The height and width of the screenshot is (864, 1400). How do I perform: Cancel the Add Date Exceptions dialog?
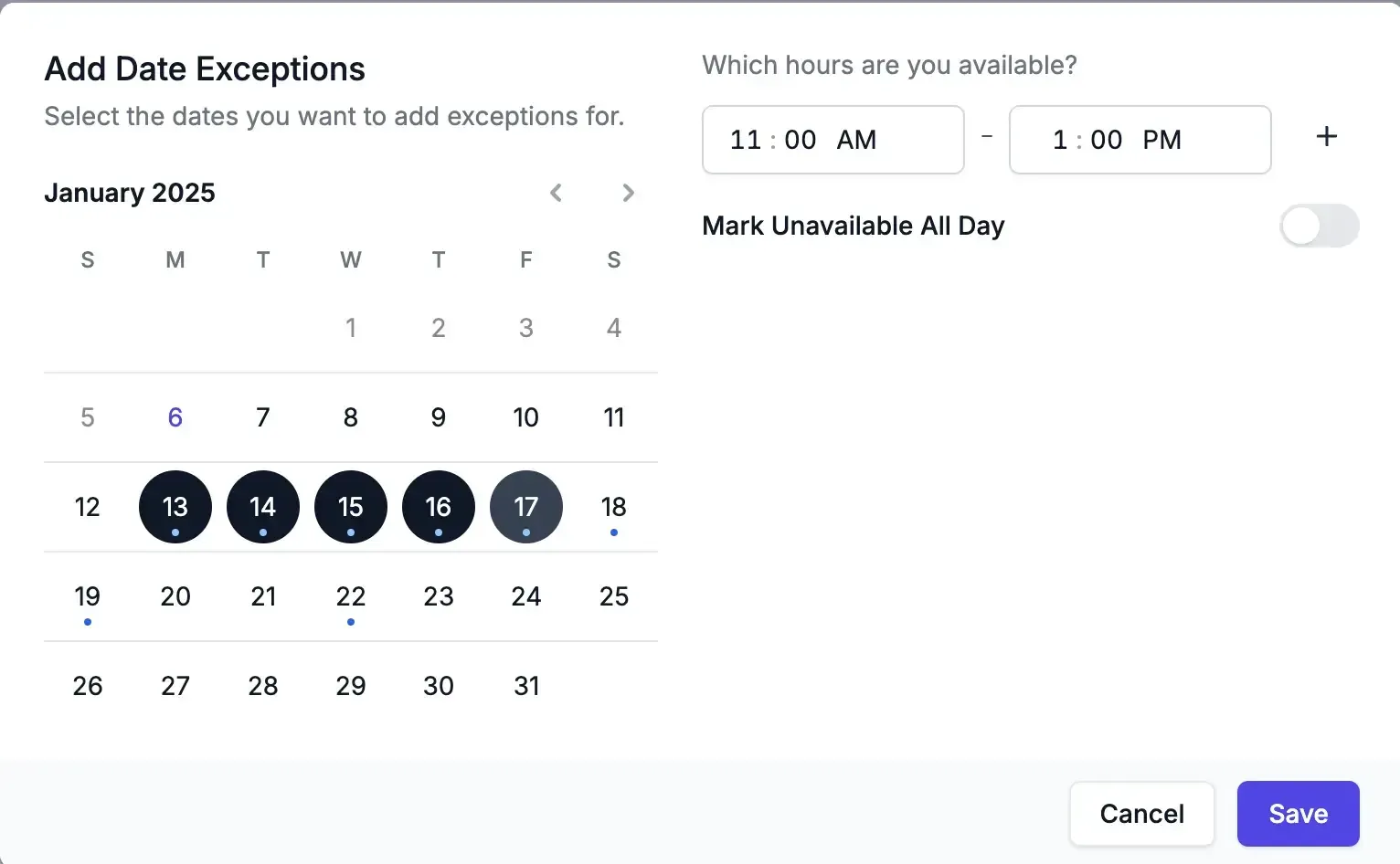(1141, 814)
